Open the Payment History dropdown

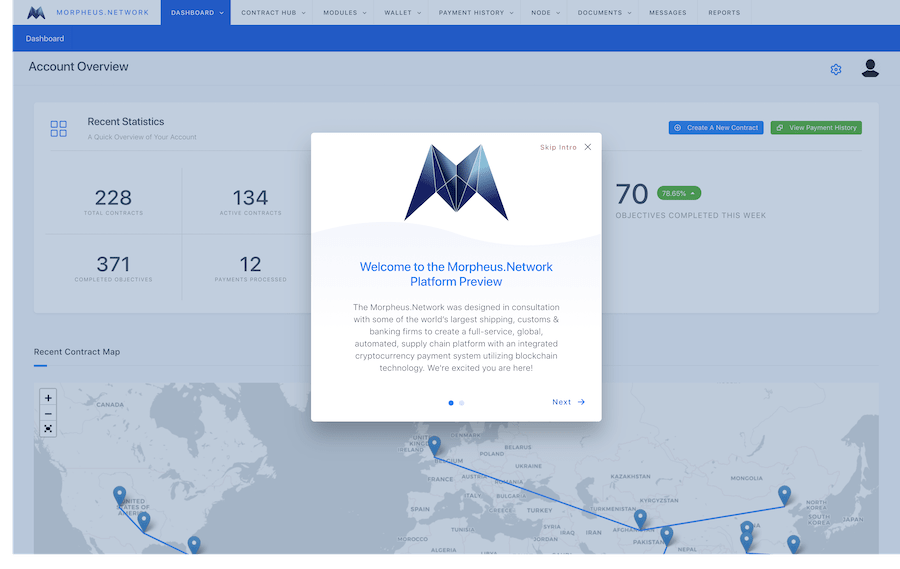476,13
